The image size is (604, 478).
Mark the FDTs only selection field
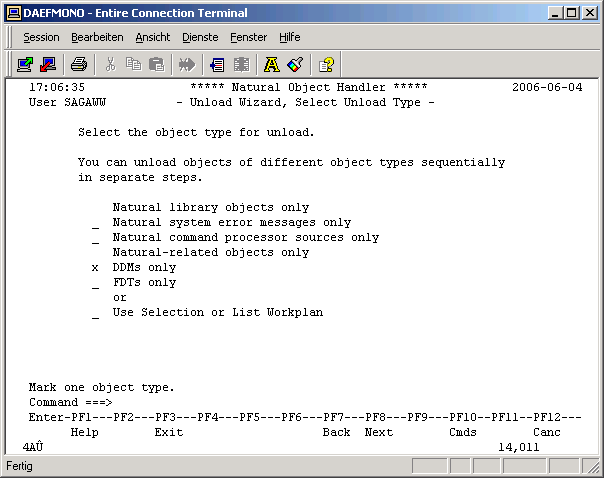95,284
